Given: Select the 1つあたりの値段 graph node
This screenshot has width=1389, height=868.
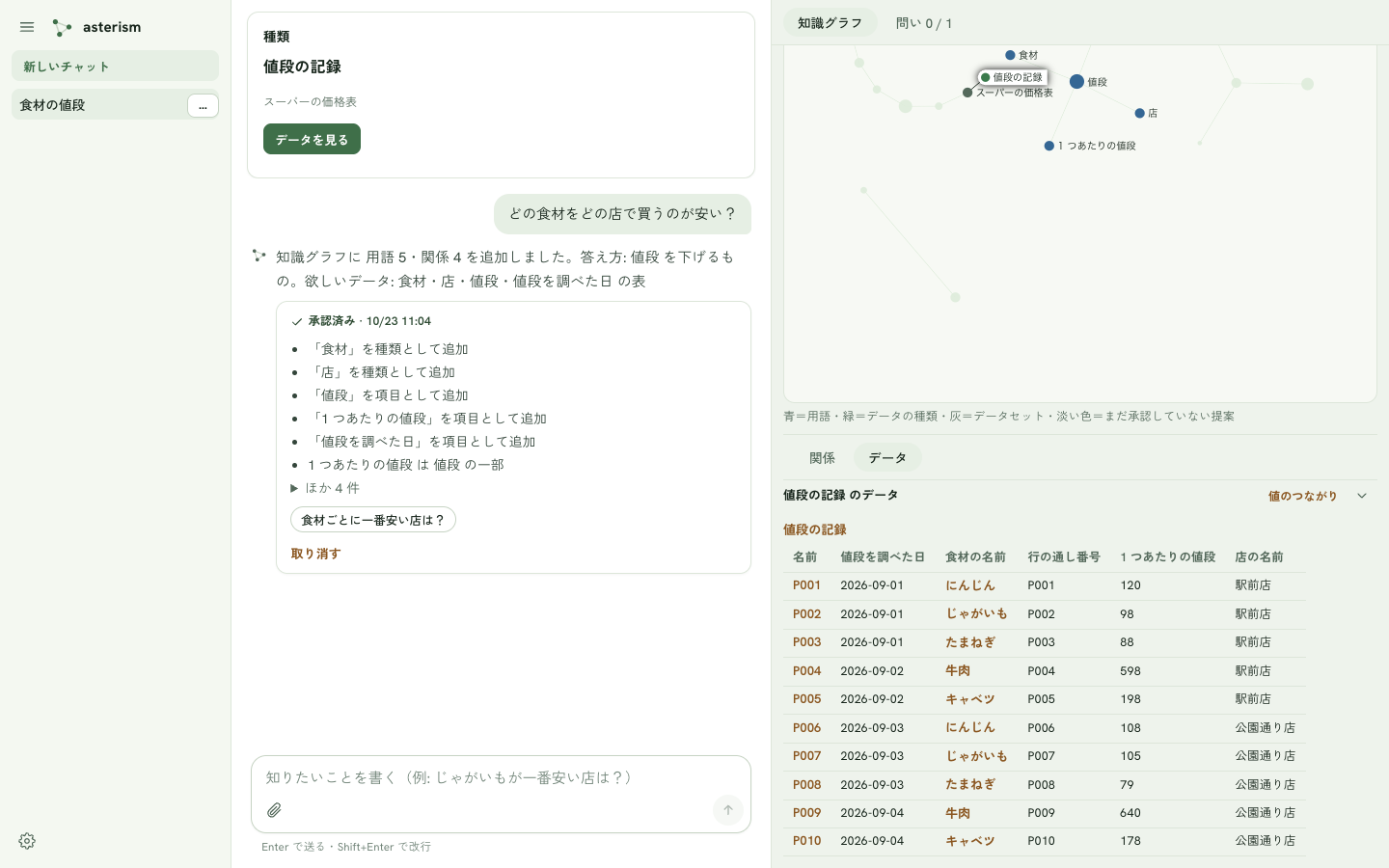Looking at the screenshot, I should pyautogui.click(x=1049, y=146).
